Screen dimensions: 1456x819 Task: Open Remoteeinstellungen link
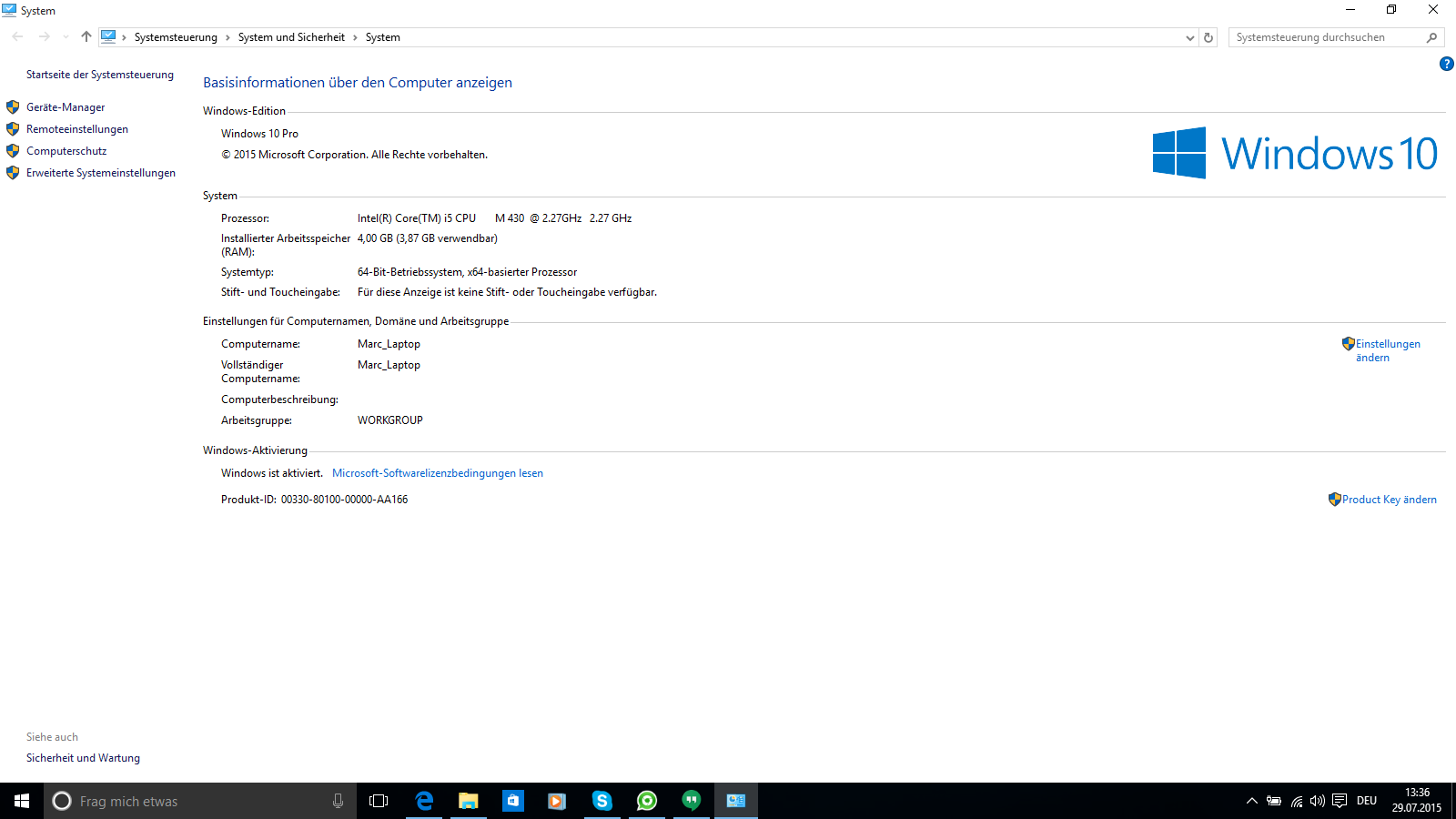tap(77, 129)
